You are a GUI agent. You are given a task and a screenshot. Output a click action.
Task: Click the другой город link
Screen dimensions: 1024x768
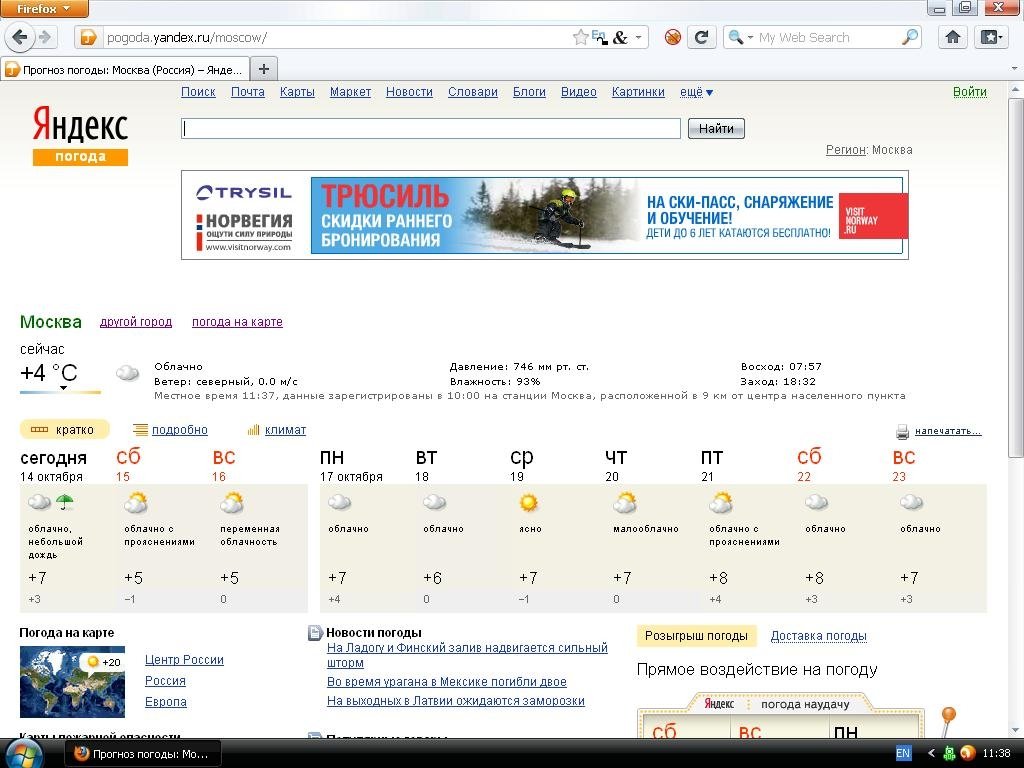click(136, 321)
